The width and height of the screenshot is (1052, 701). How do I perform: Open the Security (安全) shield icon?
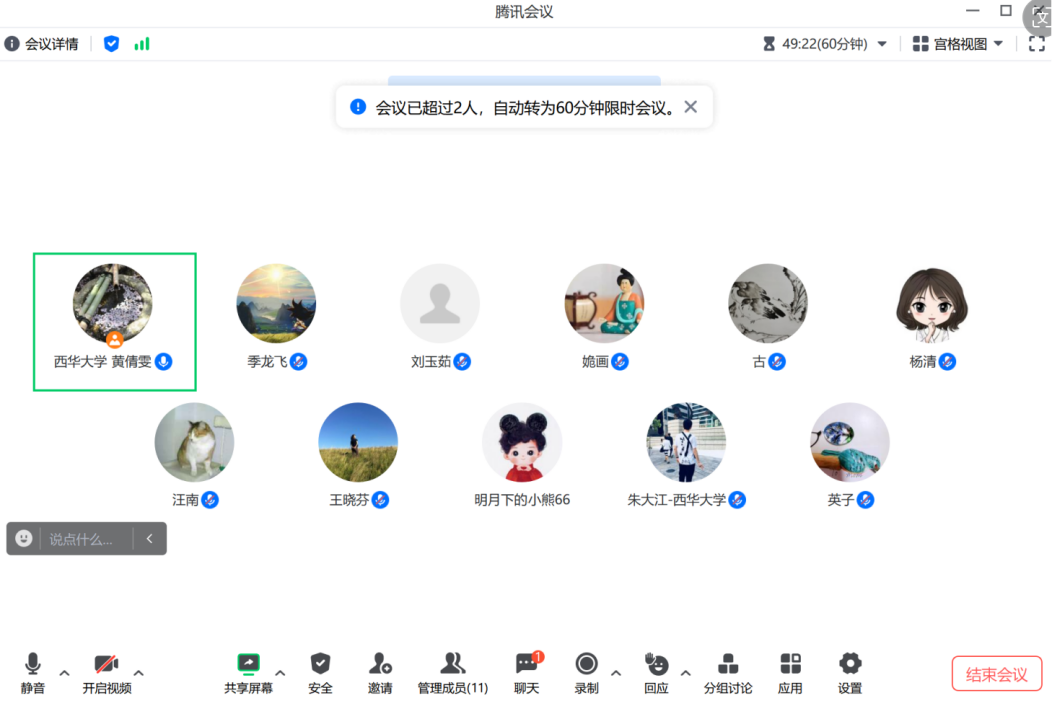click(320, 664)
